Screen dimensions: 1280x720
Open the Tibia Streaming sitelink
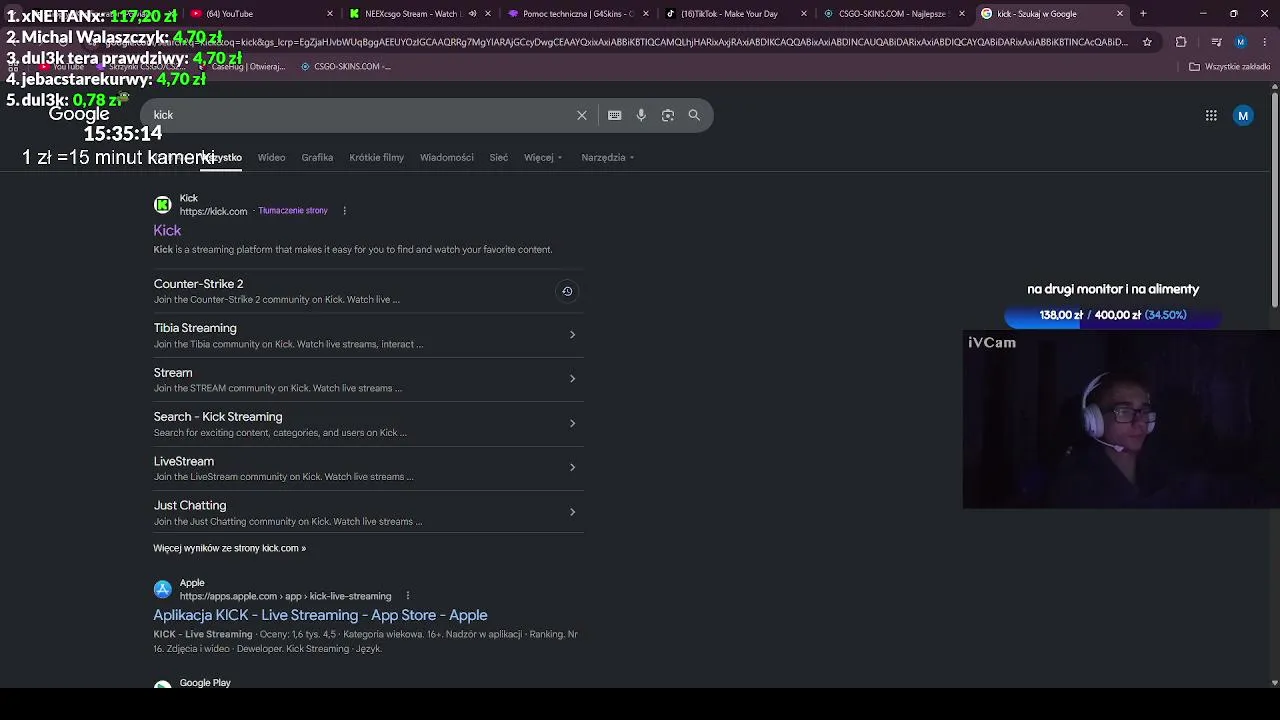point(195,328)
